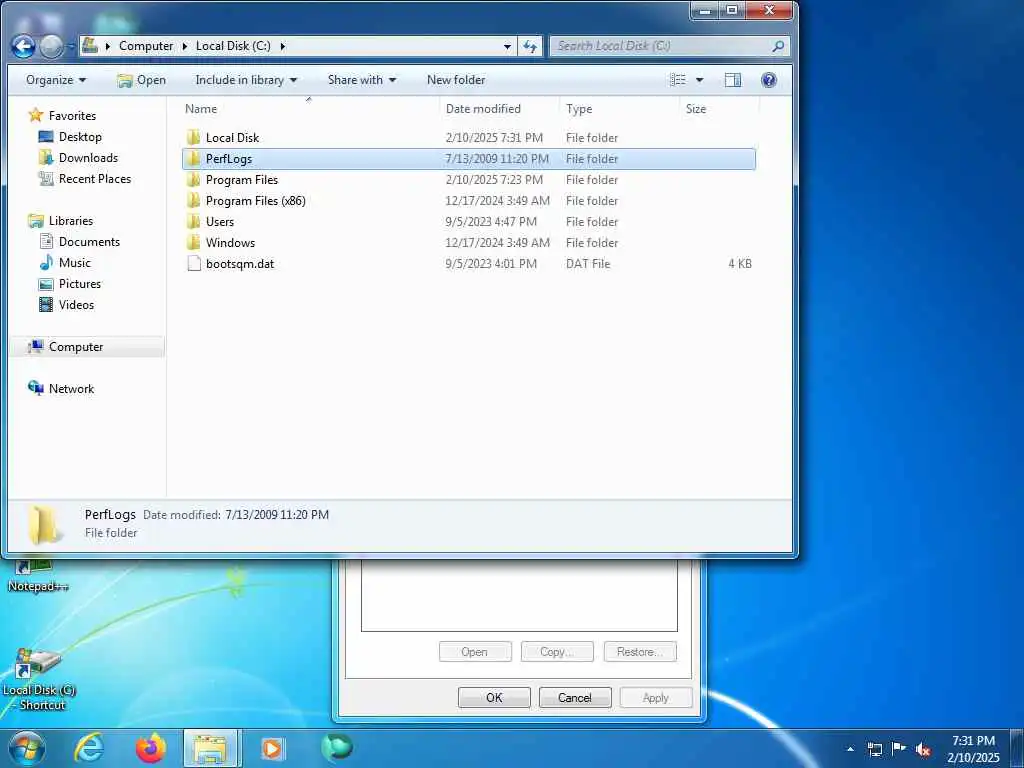Click the network tray icon
This screenshot has height=768, width=1024.
(874, 749)
